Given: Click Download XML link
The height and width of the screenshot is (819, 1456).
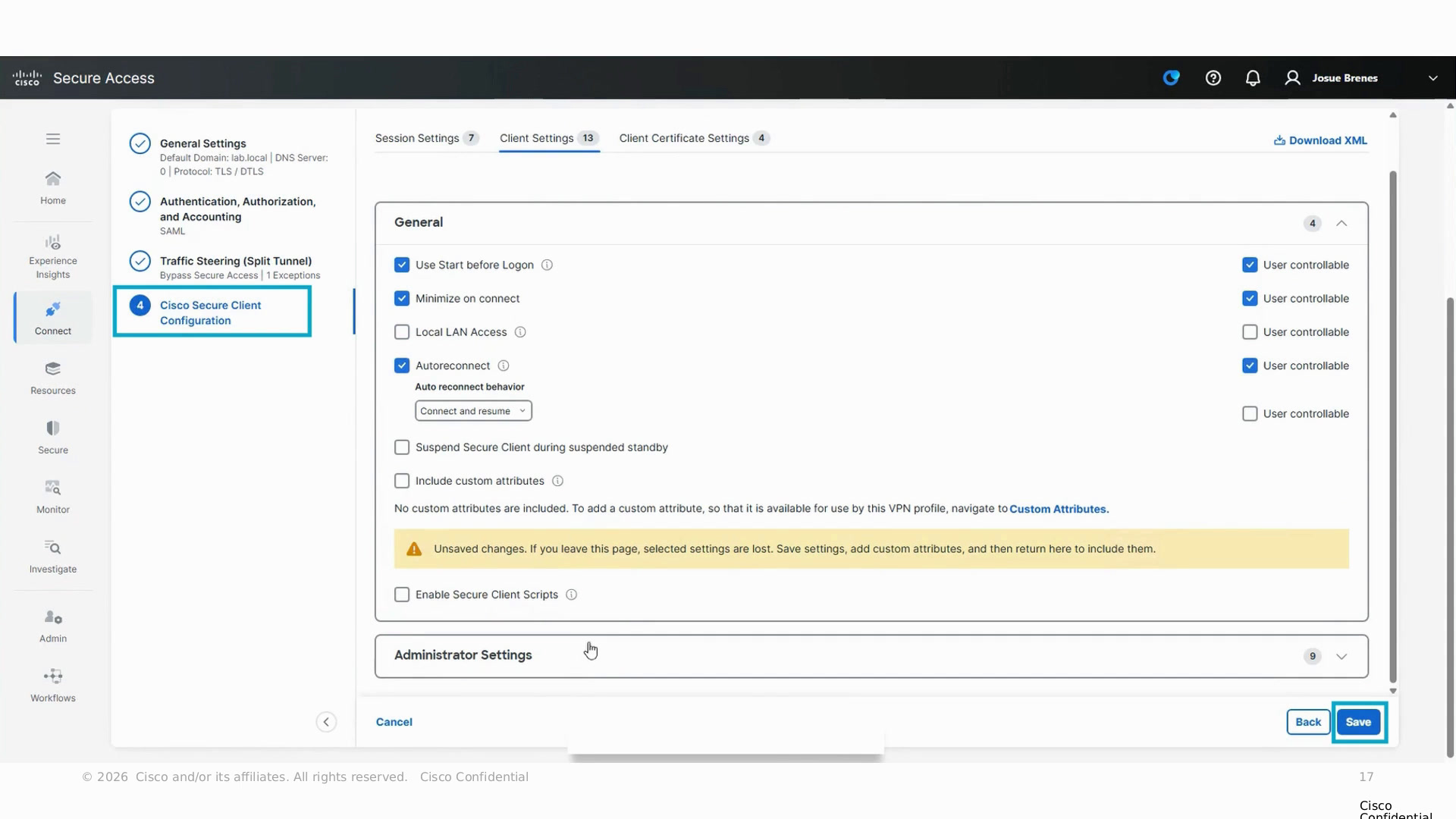Looking at the screenshot, I should point(1320,140).
